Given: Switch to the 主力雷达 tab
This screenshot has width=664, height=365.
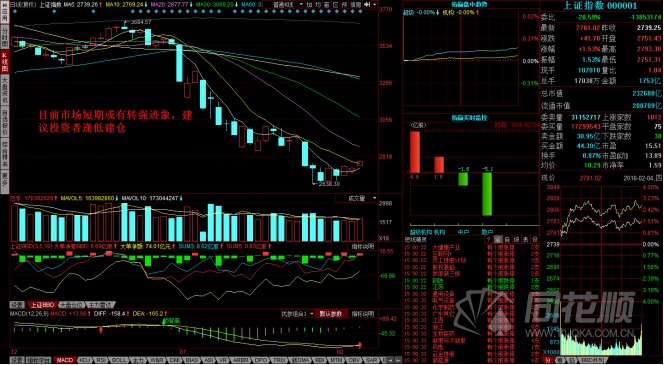Looking at the screenshot, I should tap(100, 304).
